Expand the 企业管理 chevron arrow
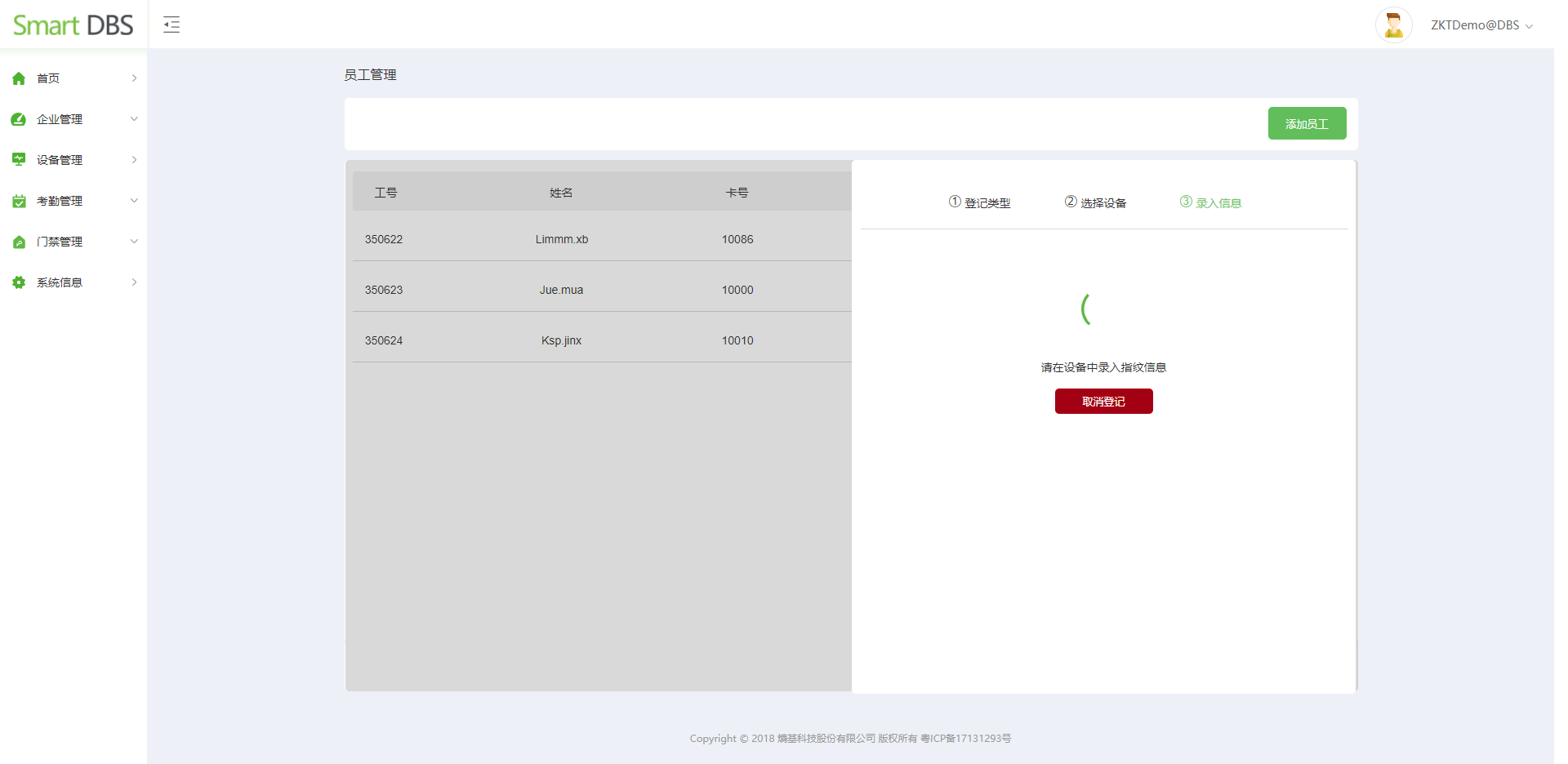The image size is (1568, 764). coord(134,119)
